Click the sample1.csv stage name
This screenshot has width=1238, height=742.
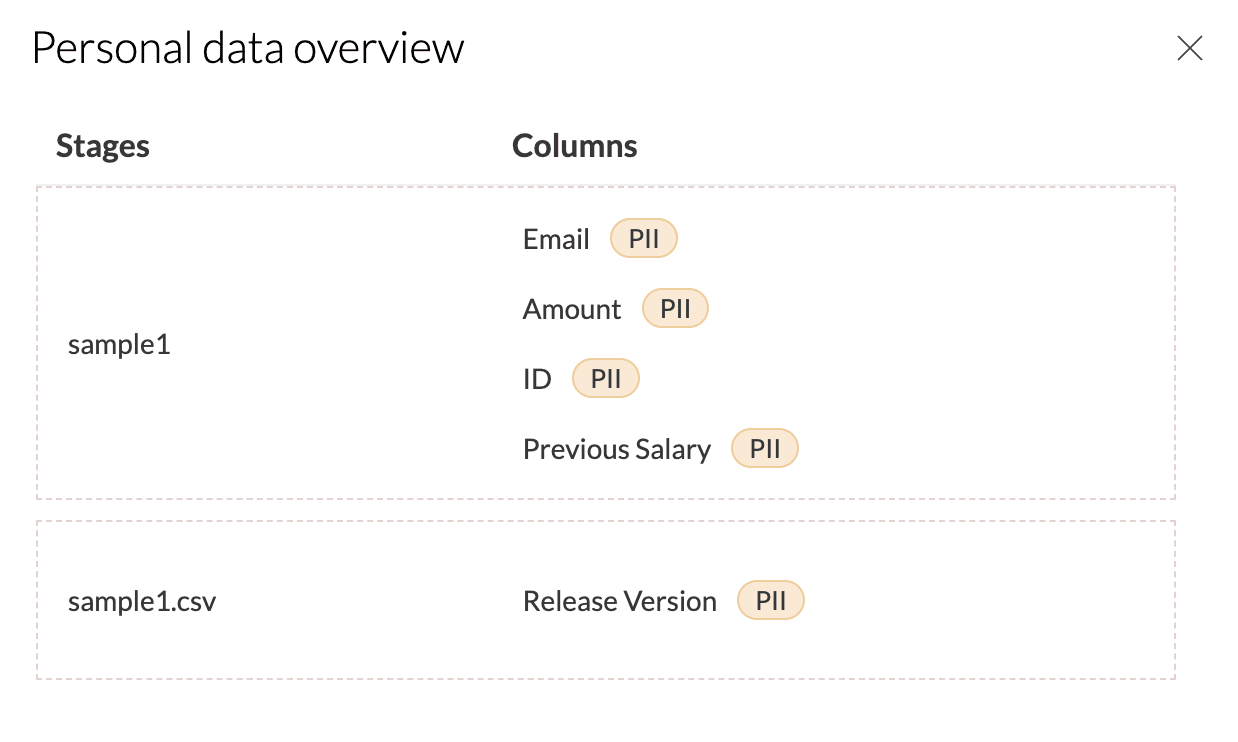coord(142,602)
